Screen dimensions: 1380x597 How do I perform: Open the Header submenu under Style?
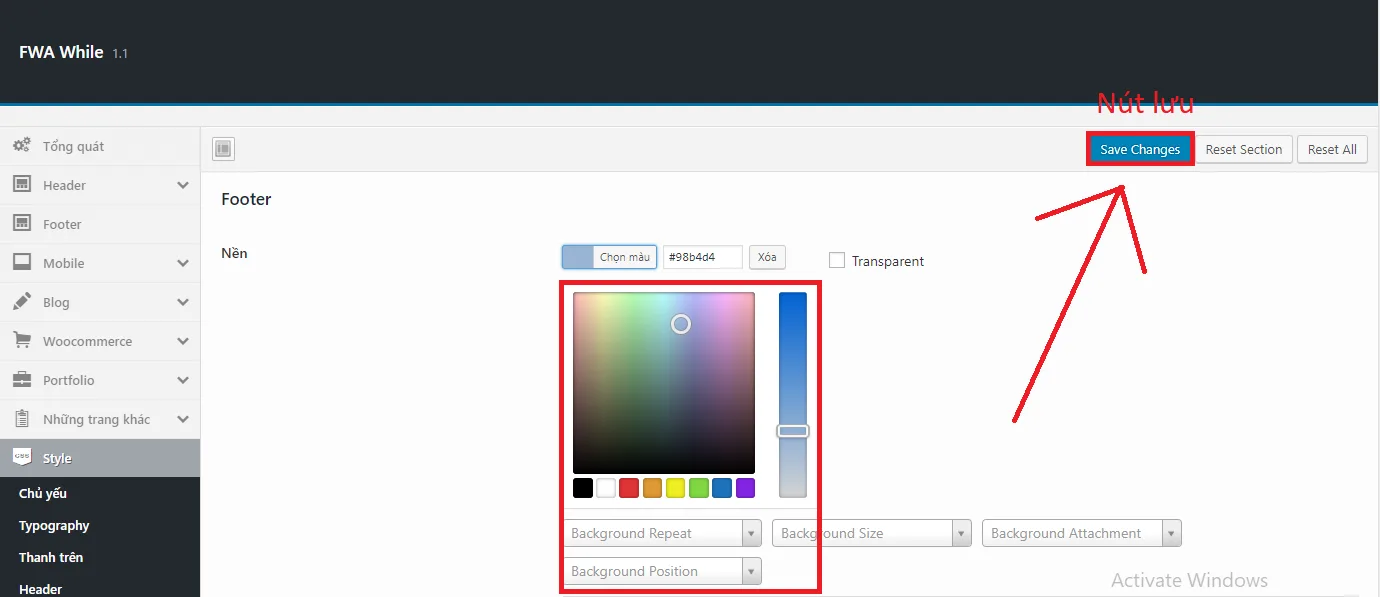point(40,589)
